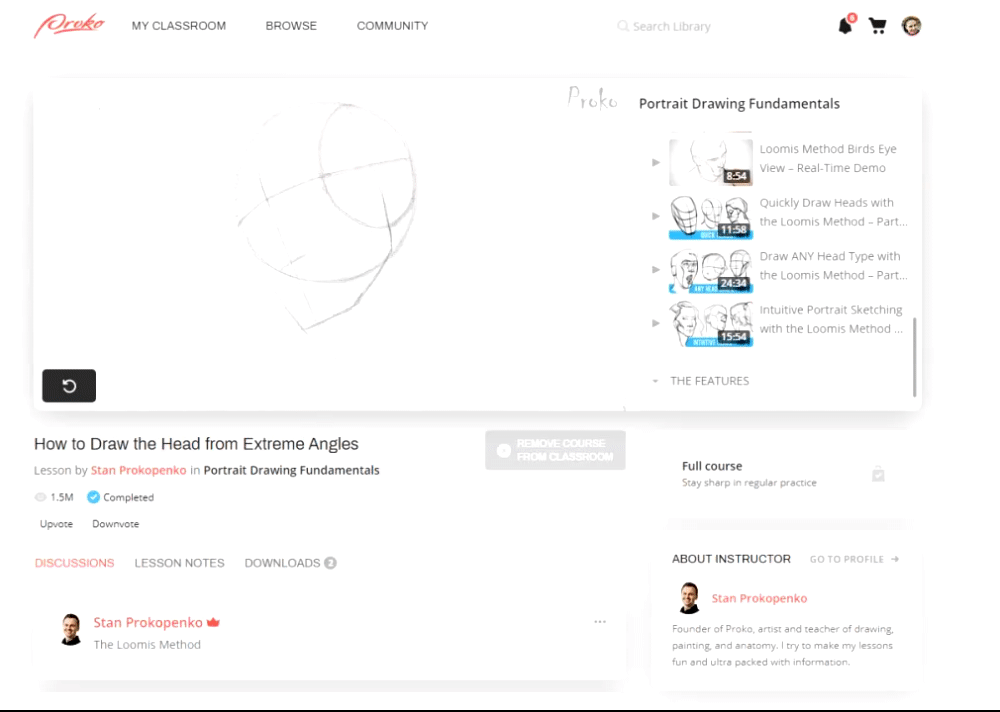Click the Downloads count badge
The height and width of the screenshot is (712, 1000).
330,563
